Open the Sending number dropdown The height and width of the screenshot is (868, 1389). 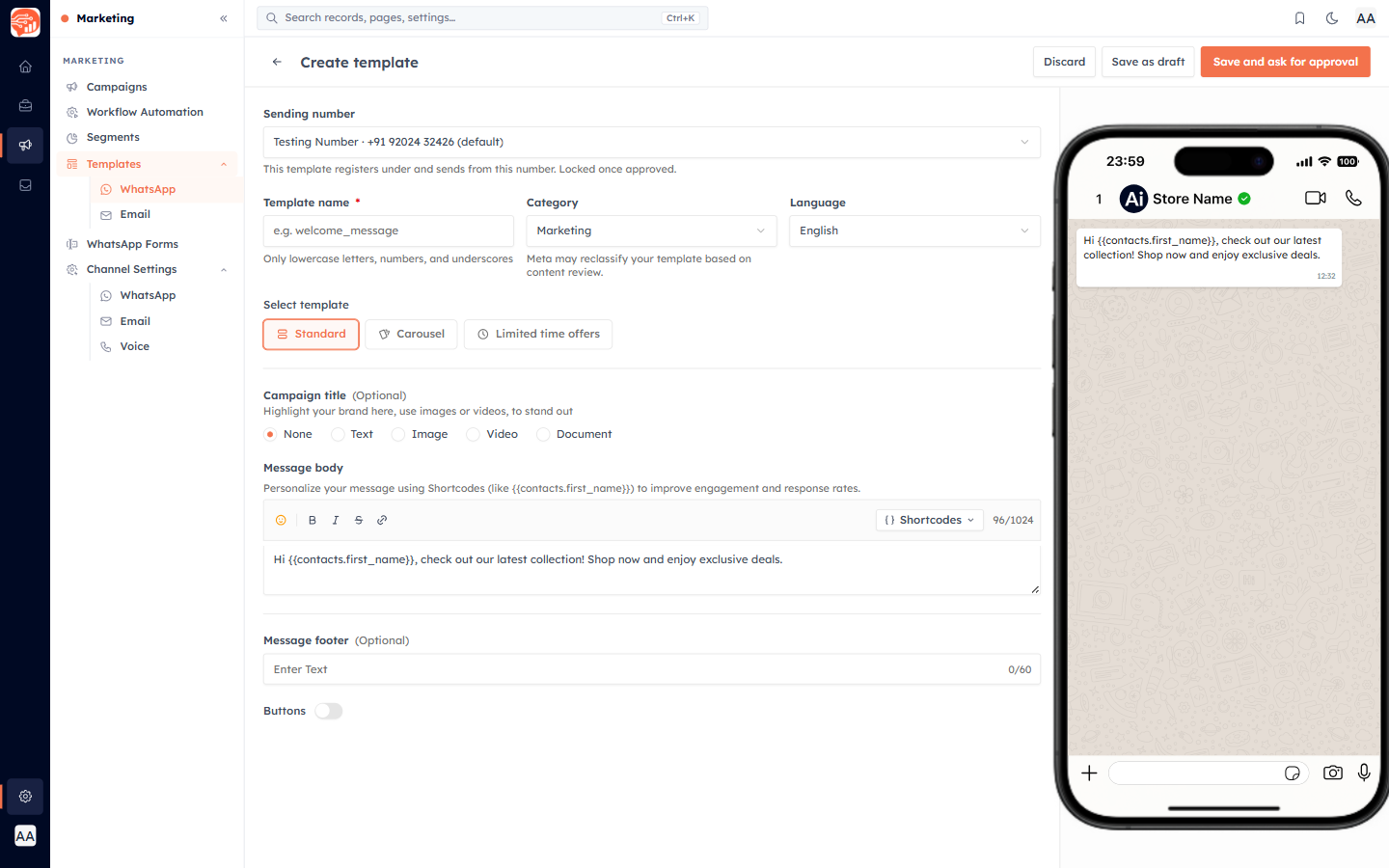(x=651, y=142)
